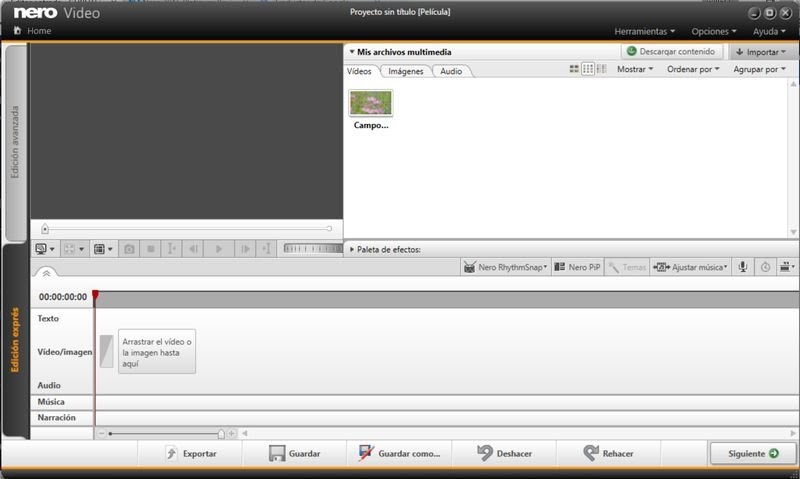Click the play button
The width and height of the screenshot is (800, 479).
click(219, 249)
